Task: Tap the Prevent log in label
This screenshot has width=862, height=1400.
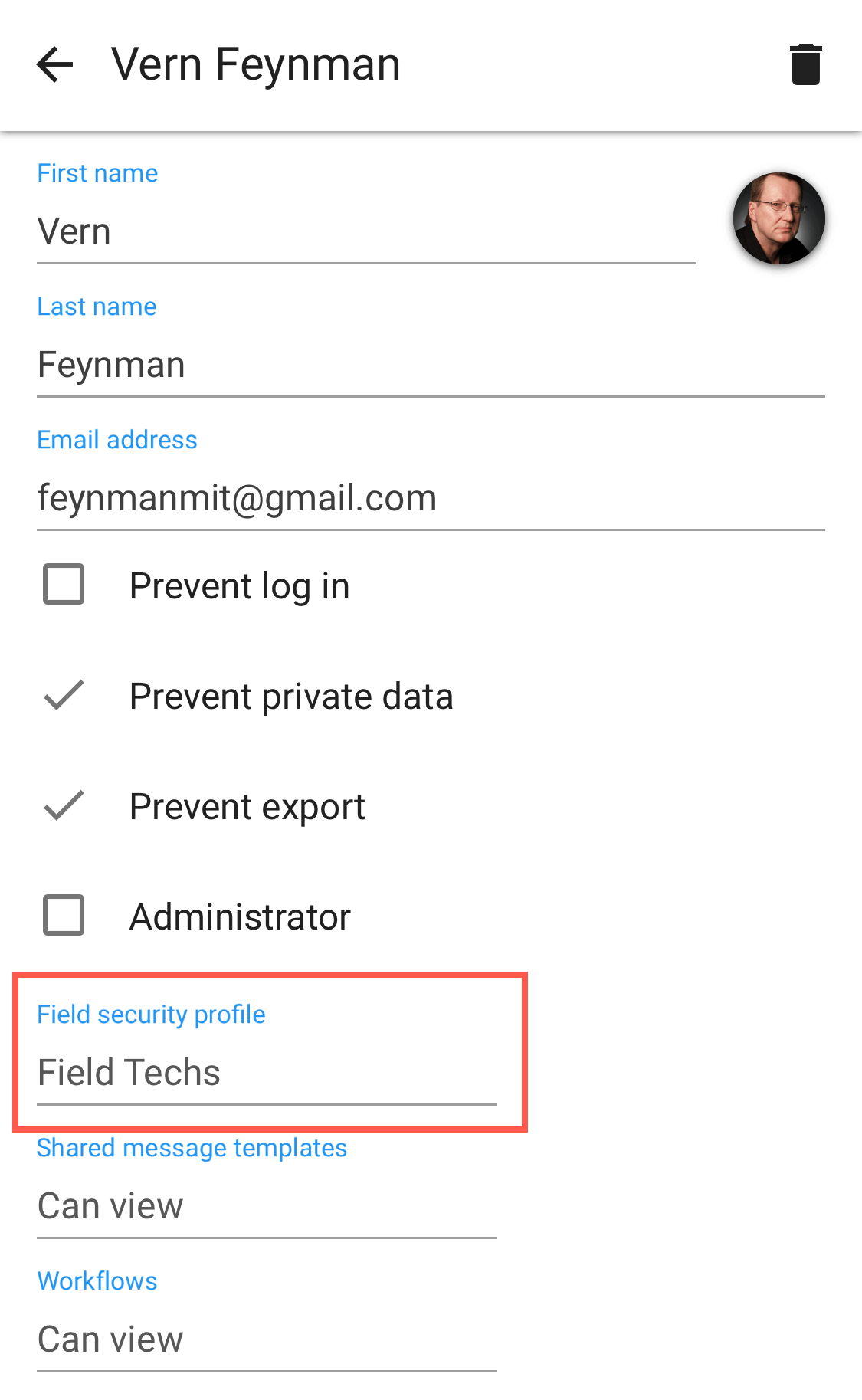Action: coord(240,586)
